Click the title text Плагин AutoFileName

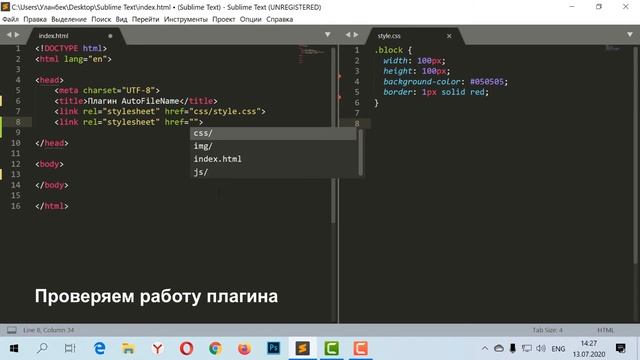coord(133,101)
